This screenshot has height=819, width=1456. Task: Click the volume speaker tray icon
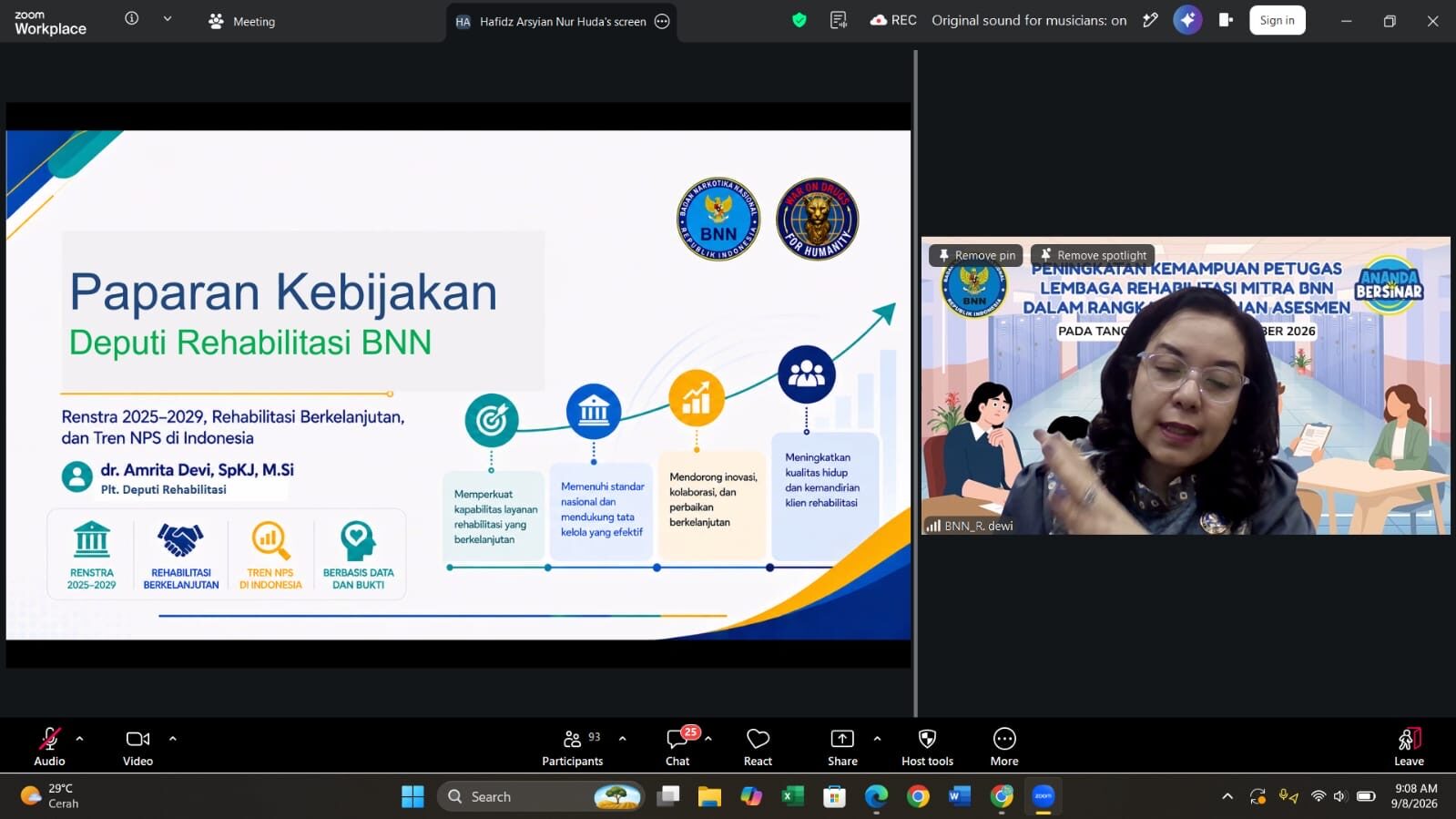coord(1339,796)
